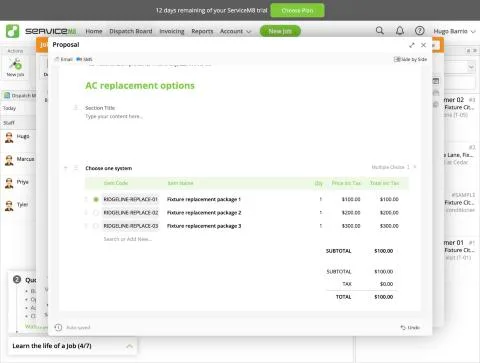Click the drag handle beside Choose one system
Image resolution: width=480 pixels, height=363 pixels.
click(x=76, y=168)
